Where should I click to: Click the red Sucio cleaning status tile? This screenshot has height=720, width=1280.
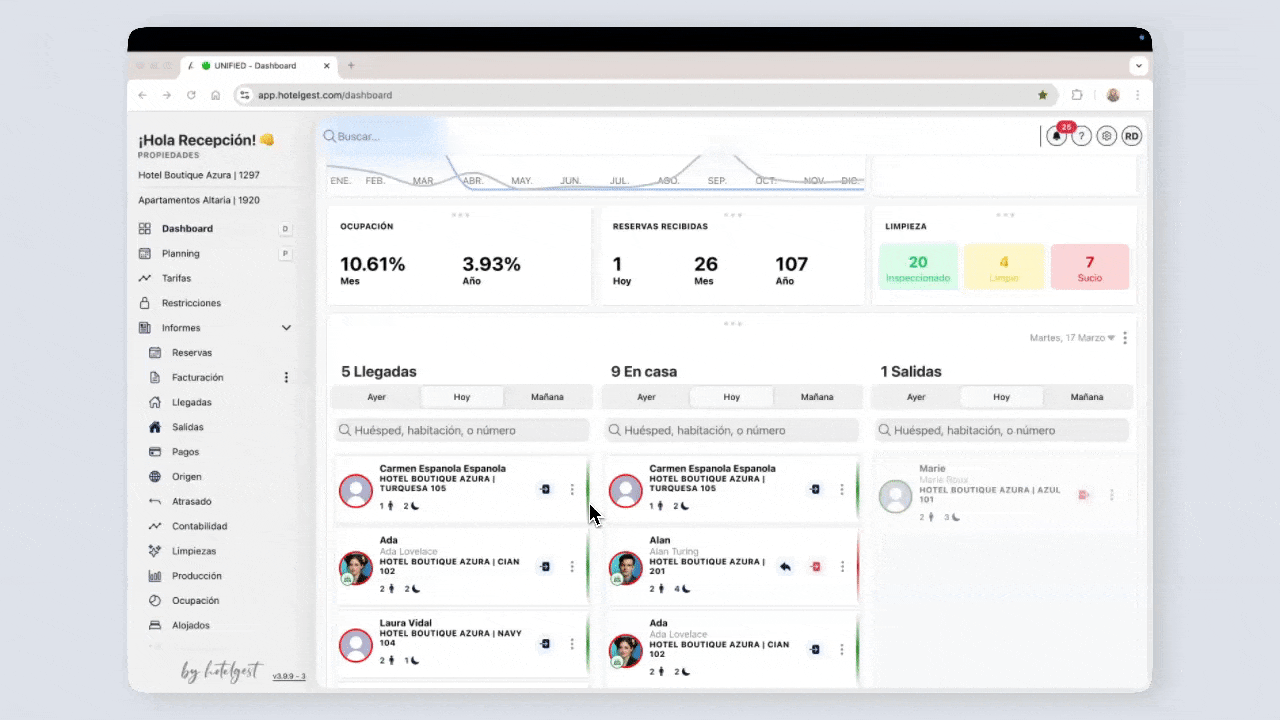pyautogui.click(x=1089, y=267)
